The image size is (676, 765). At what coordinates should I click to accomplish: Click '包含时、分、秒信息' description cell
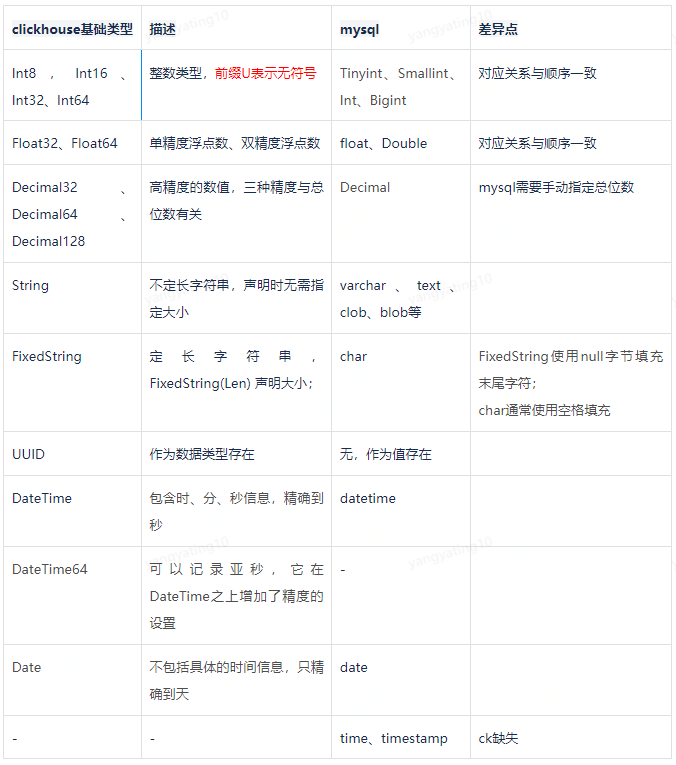tap(236, 511)
